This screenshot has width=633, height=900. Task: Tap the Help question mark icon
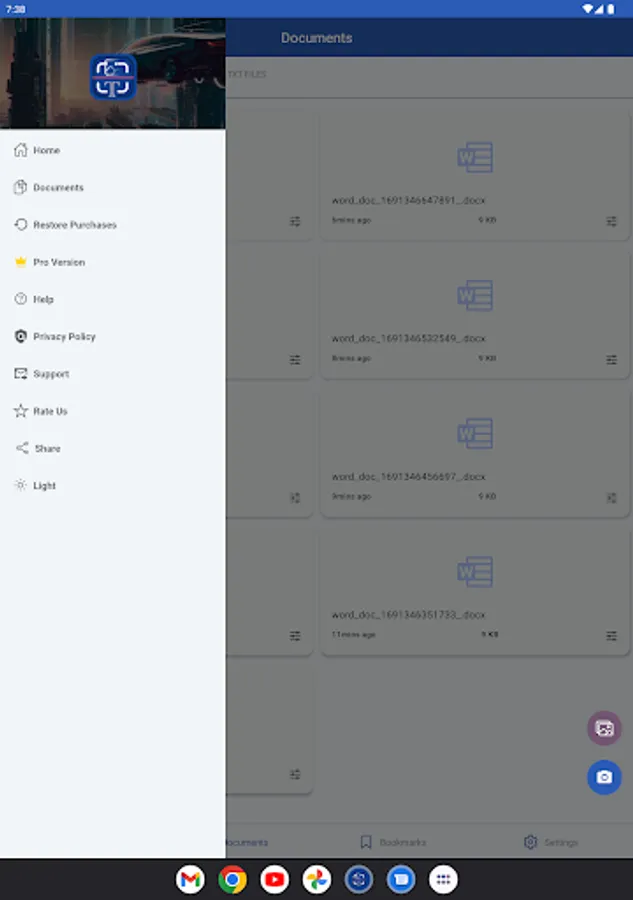21,299
